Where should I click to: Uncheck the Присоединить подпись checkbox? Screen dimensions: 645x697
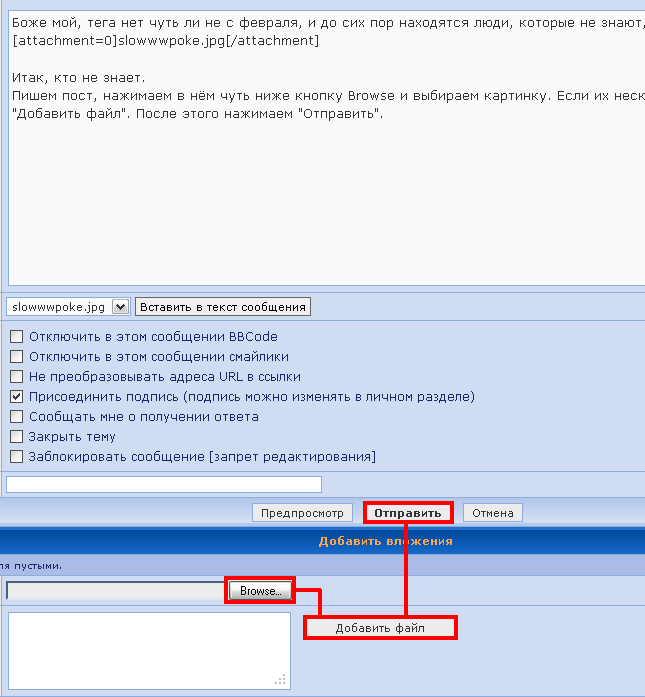click(16, 397)
